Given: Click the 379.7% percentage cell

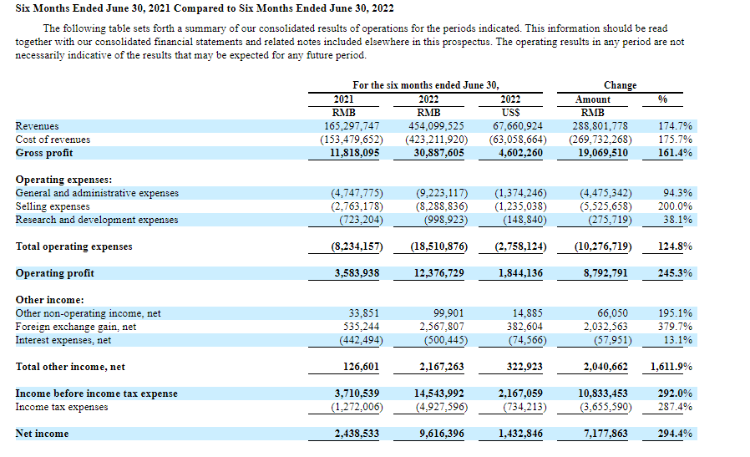Looking at the screenshot, I should pos(675,327).
